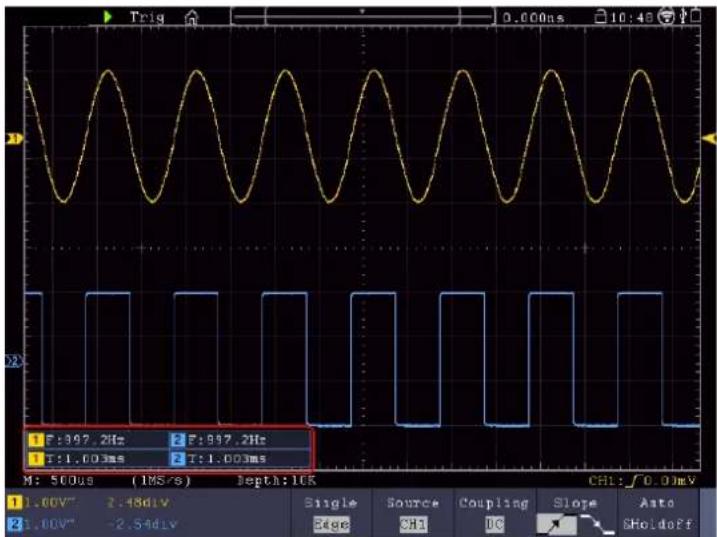Click the blue channel 2 badge by 1.00V
Screen dimensions: 717x537
pyautogui.click(x=14, y=524)
